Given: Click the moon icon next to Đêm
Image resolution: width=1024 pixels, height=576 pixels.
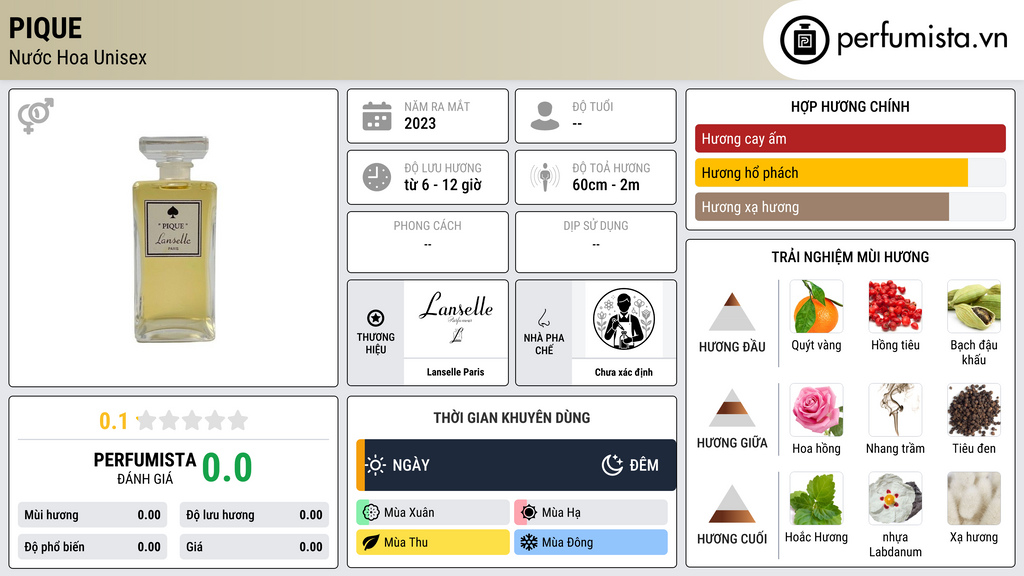Looking at the screenshot, I should [612, 465].
